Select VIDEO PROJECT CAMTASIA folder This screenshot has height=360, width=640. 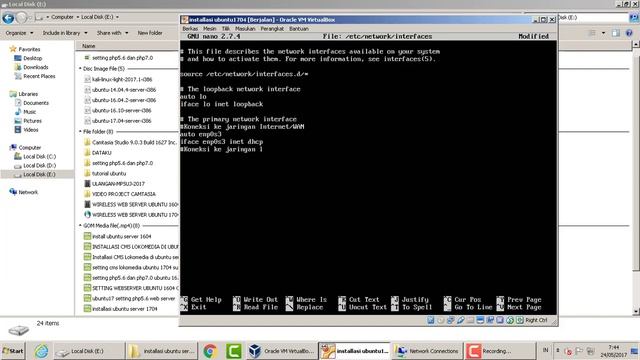point(123,194)
